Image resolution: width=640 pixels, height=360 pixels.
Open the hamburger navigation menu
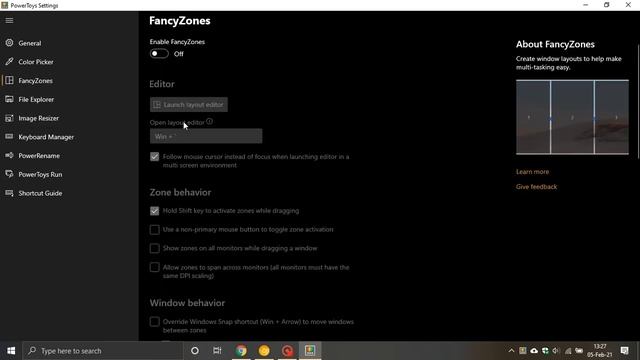click(x=9, y=20)
